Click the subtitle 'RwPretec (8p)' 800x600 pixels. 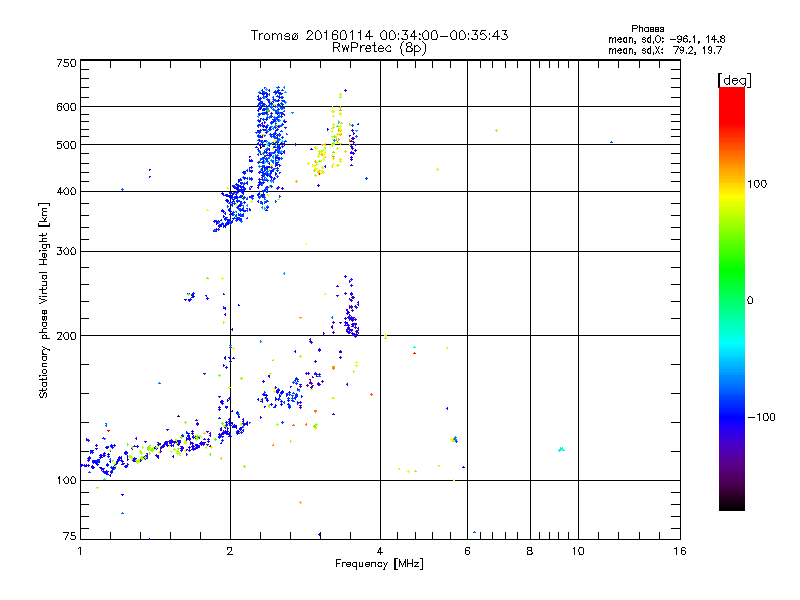379,48
